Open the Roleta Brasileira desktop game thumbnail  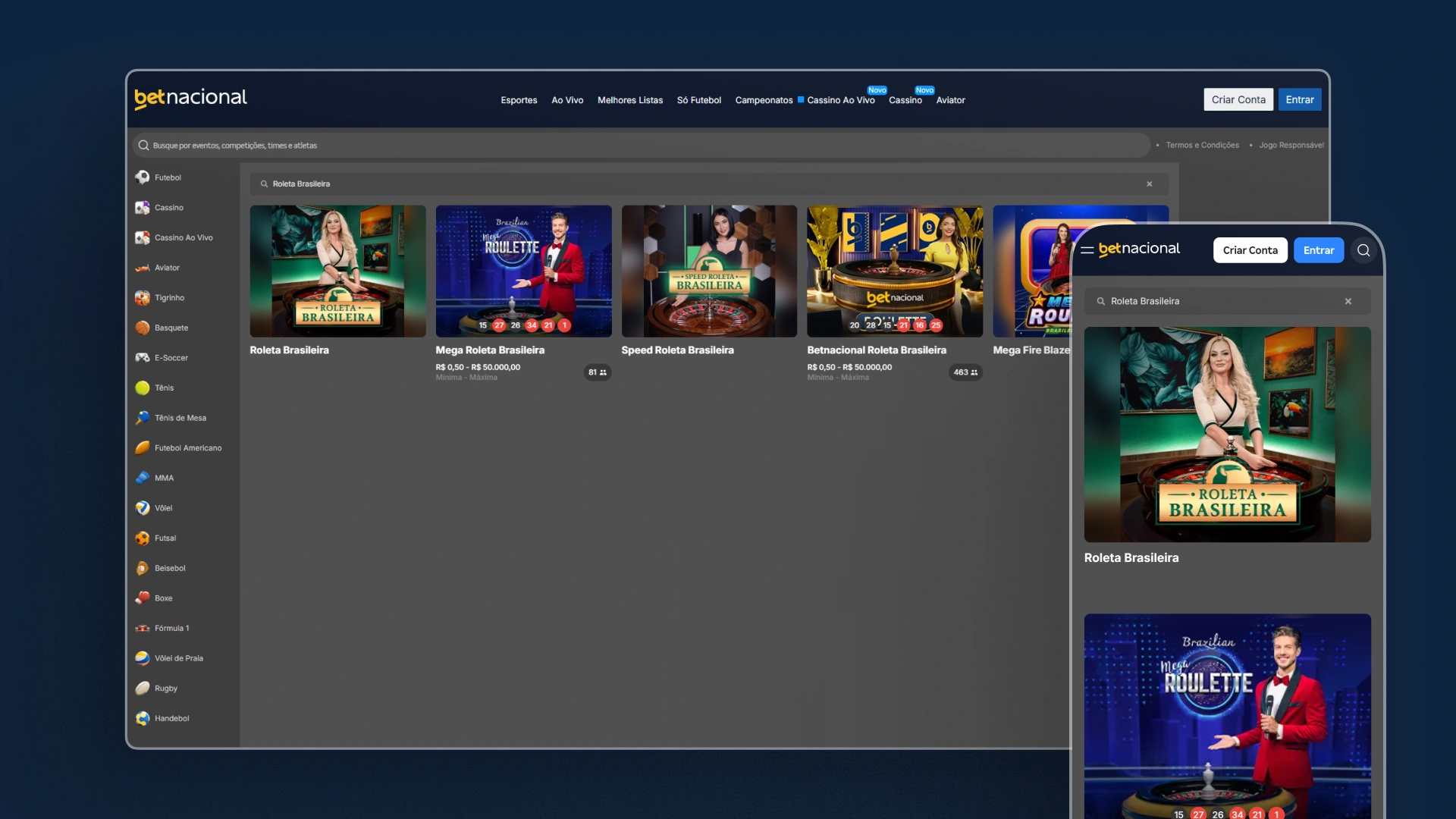pyautogui.click(x=337, y=271)
